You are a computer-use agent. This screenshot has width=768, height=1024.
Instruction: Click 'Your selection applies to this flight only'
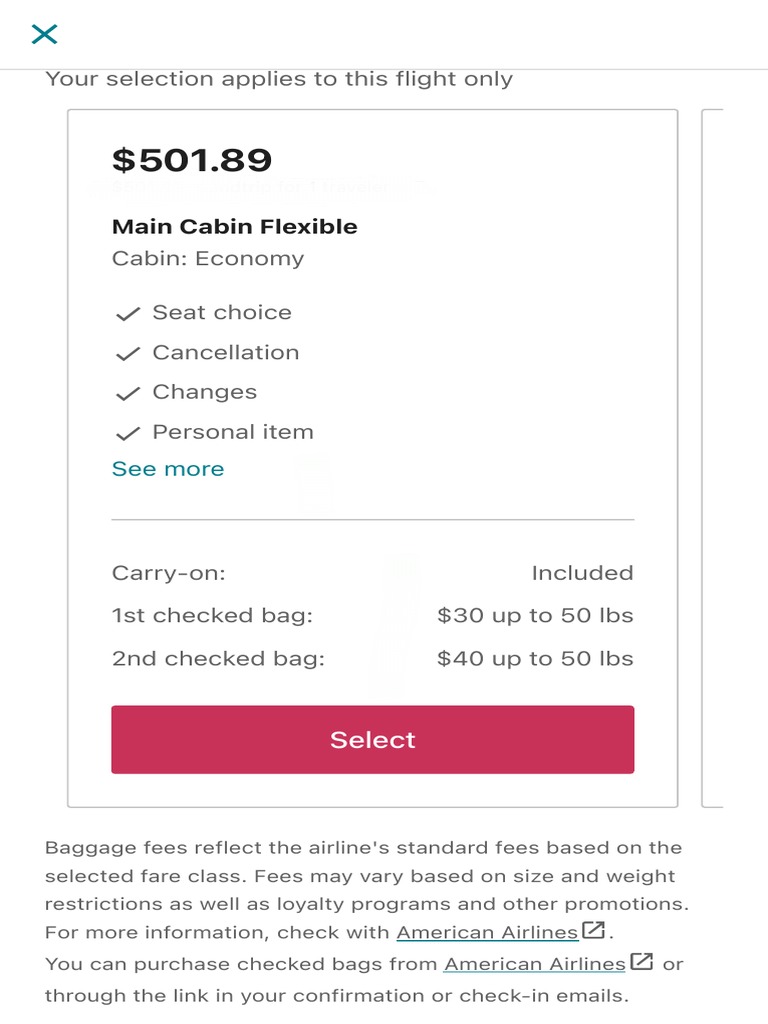[279, 79]
